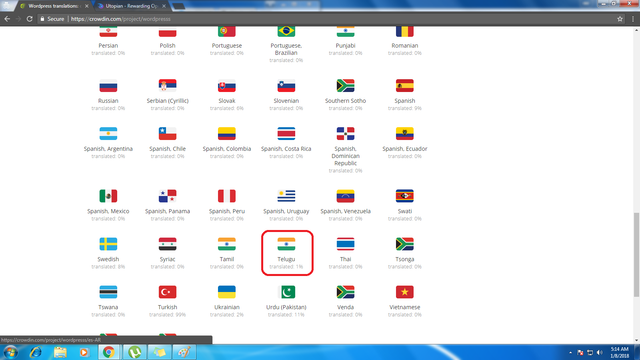Click the Slovak flag icon
This screenshot has width=640, height=360.
click(x=227, y=86)
